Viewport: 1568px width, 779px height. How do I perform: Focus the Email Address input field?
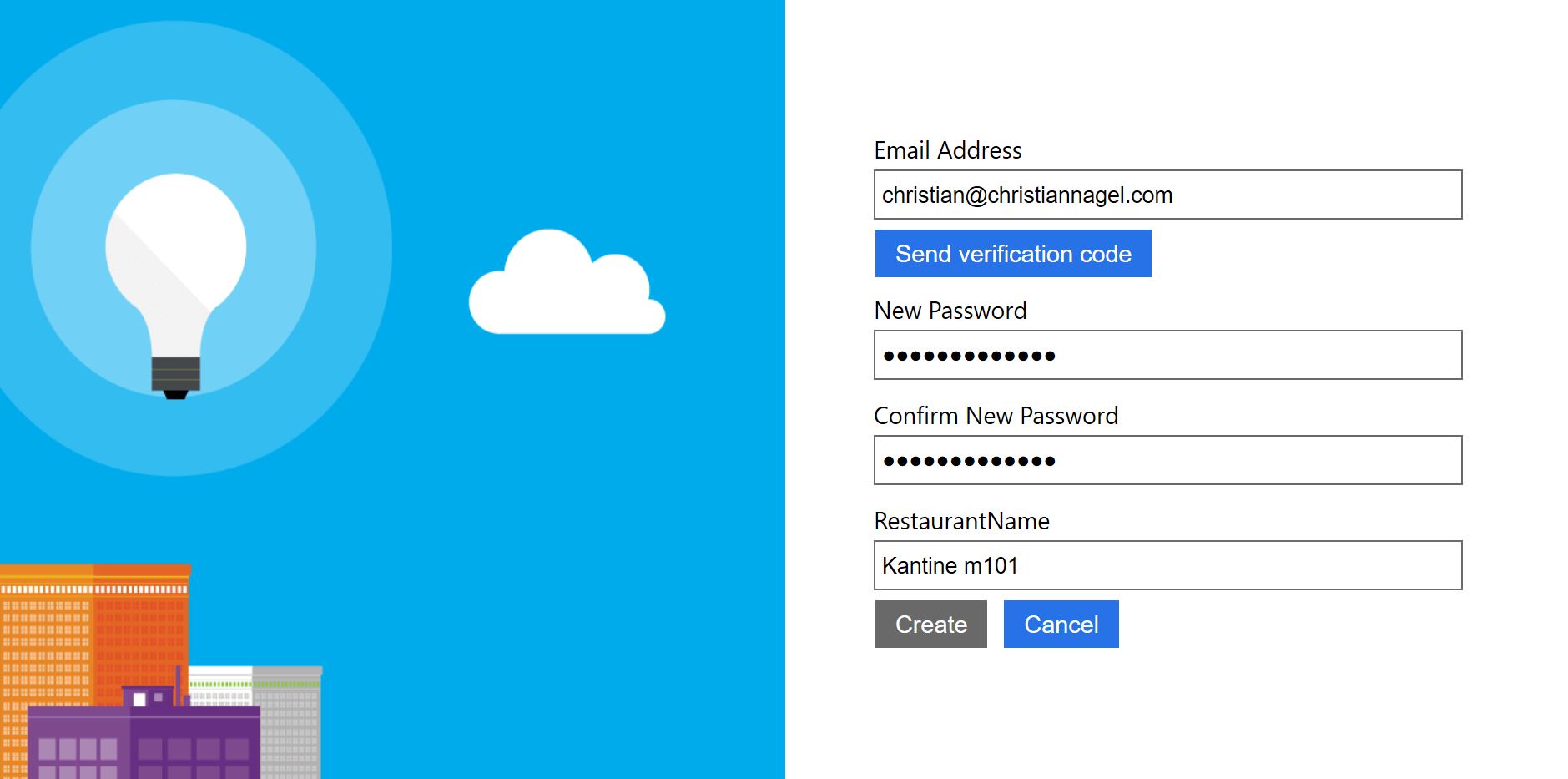tap(1167, 195)
